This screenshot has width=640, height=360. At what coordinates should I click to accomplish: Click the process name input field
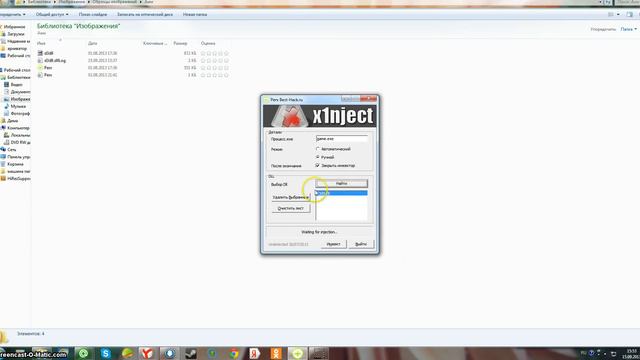pos(342,139)
